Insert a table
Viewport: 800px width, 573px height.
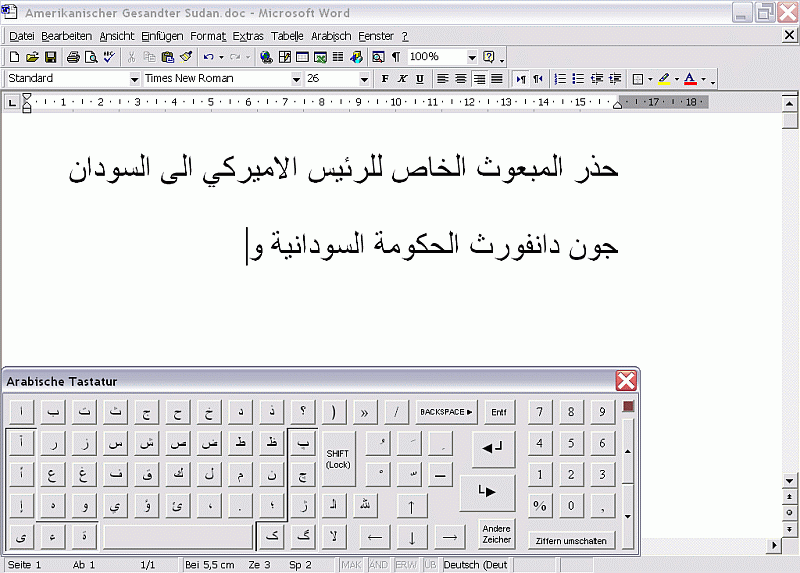tap(303, 57)
